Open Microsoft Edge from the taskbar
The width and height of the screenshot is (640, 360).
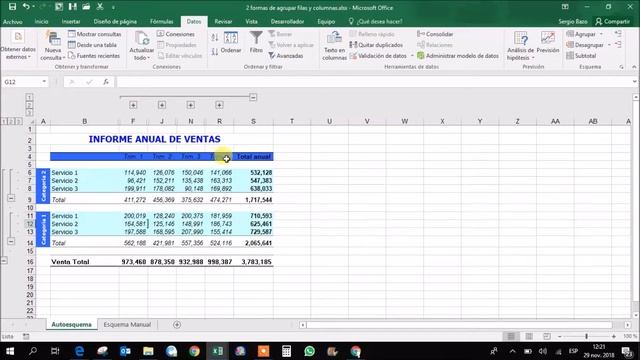coord(79,351)
